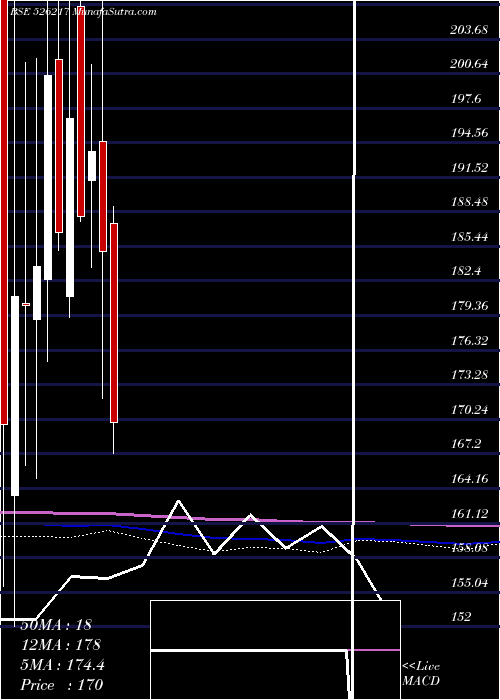Click the 173.28 price axis label
This screenshot has height=700, width=500.
point(468,375)
